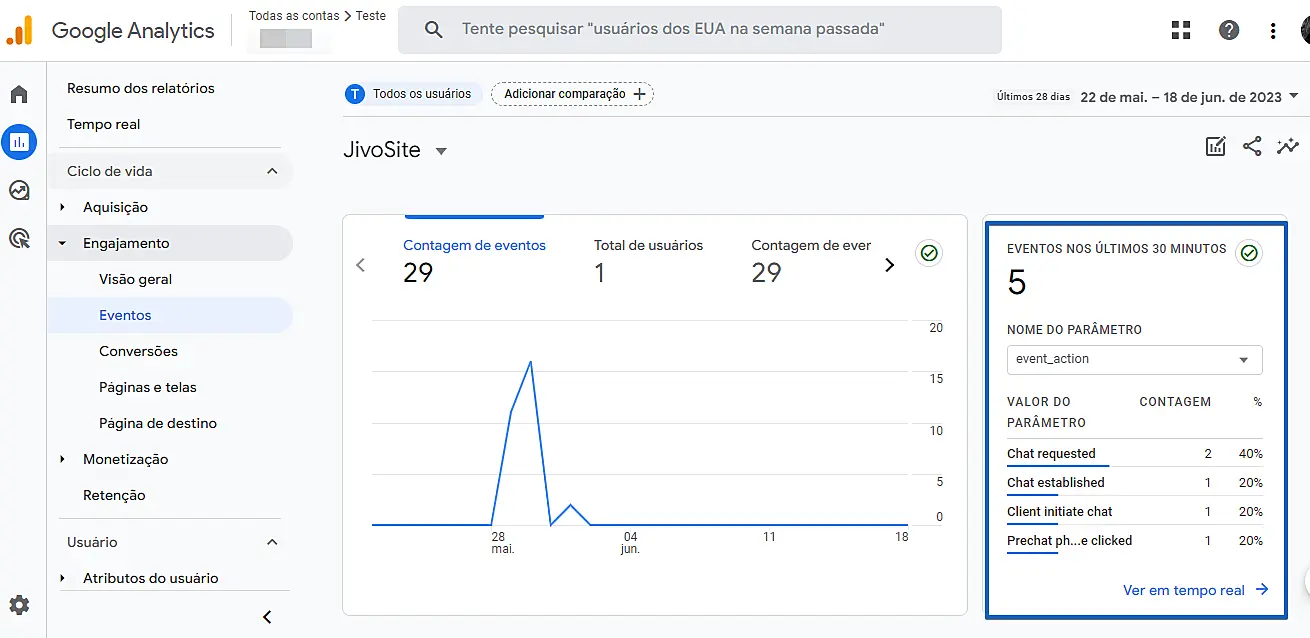This screenshot has height=638, width=1310.
Task: Open the Help question mark icon
Action: tap(1229, 30)
